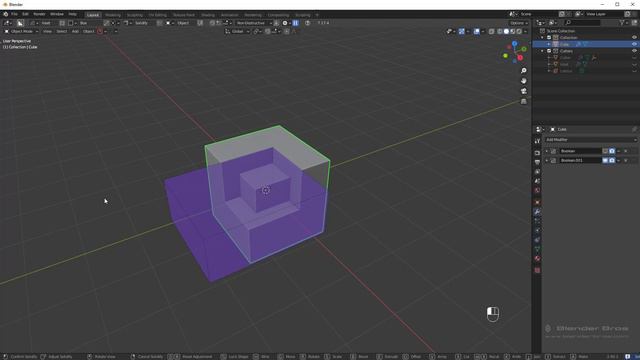This screenshot has height=360, width=640.
Task: Switch to the Shading workspace tab
Action: (x=208, y=15)
